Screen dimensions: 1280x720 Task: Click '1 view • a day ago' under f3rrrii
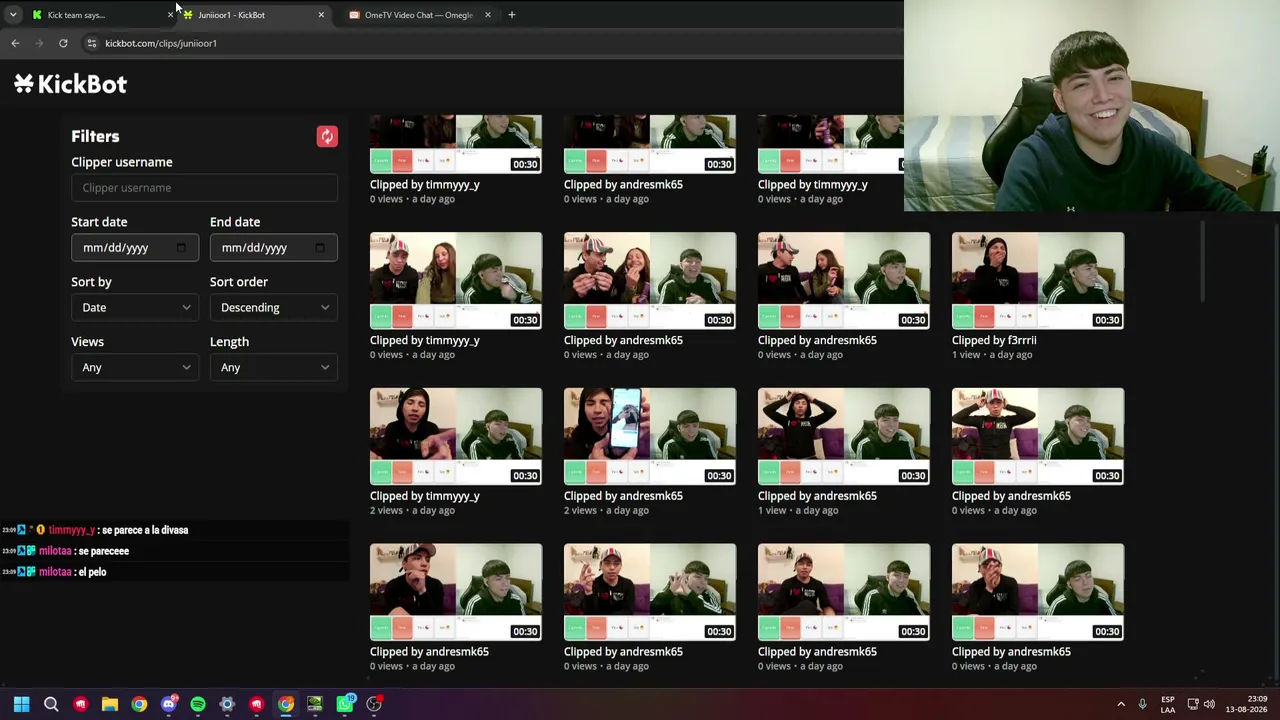point(992,355)
